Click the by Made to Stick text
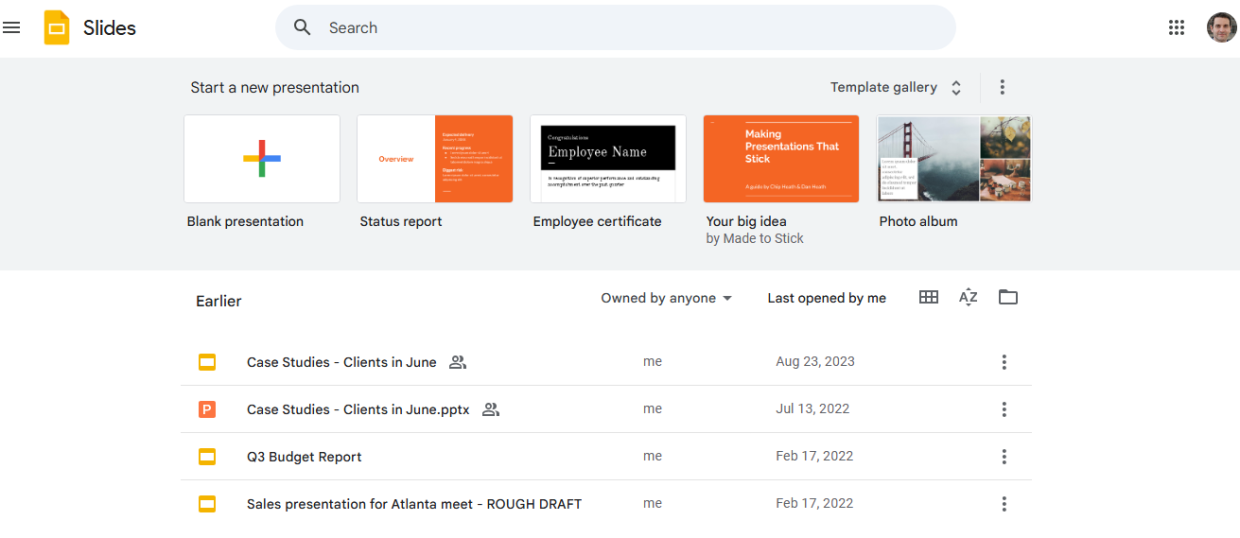Viewport: 1240px width, 538px height. point(755,239)
